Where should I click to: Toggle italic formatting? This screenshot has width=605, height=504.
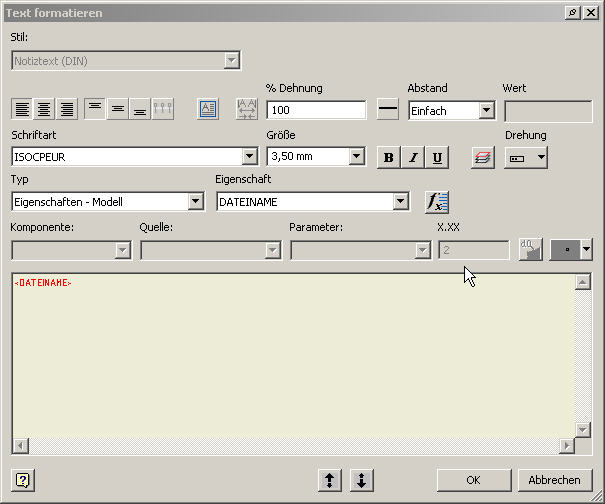tap(413, 157)
